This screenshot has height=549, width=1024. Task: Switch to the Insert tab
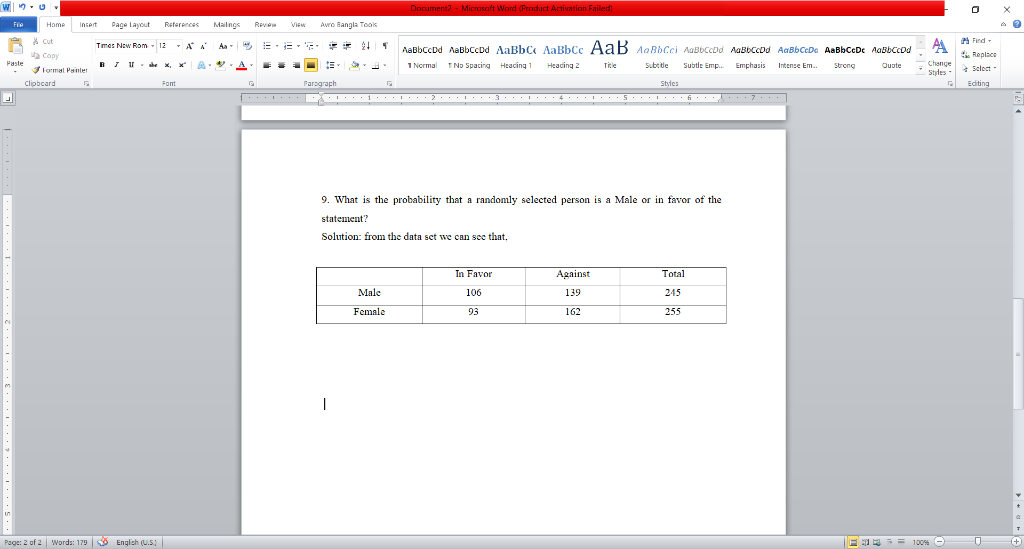pyautogui.click(x=88, y=24)
